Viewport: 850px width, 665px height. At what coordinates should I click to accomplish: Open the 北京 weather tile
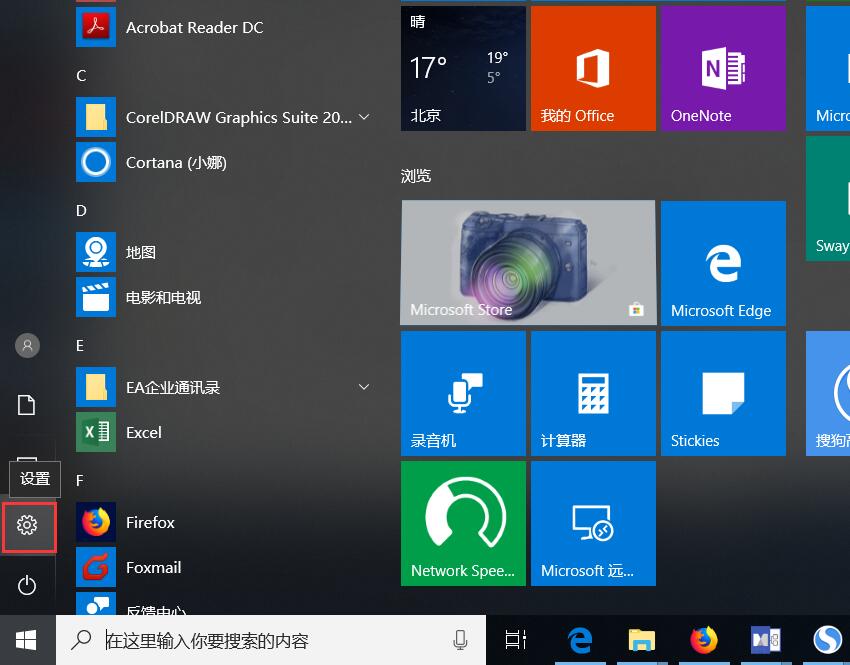[x=463, y=68]
